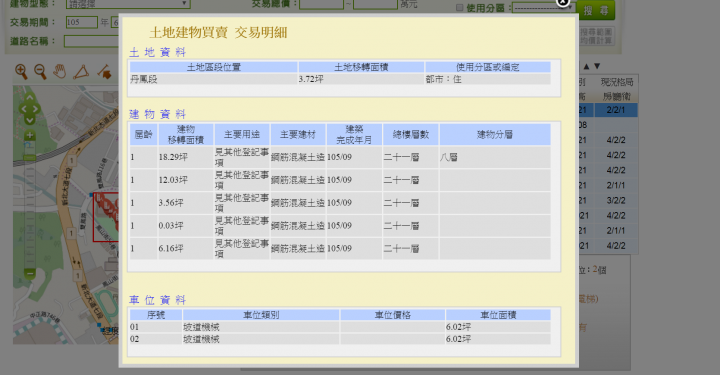
Task: Focus the 道路名稱 text field
Action: pyautogui.click(x=92, y=41)
